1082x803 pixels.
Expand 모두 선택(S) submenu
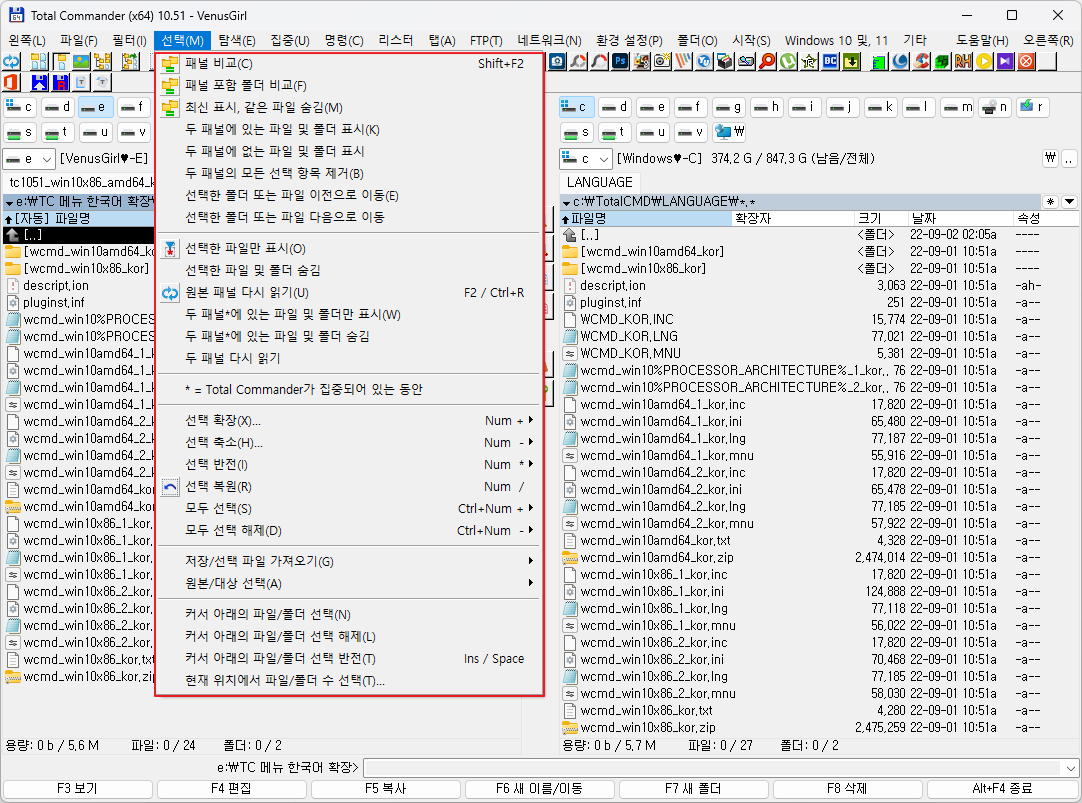531,508
